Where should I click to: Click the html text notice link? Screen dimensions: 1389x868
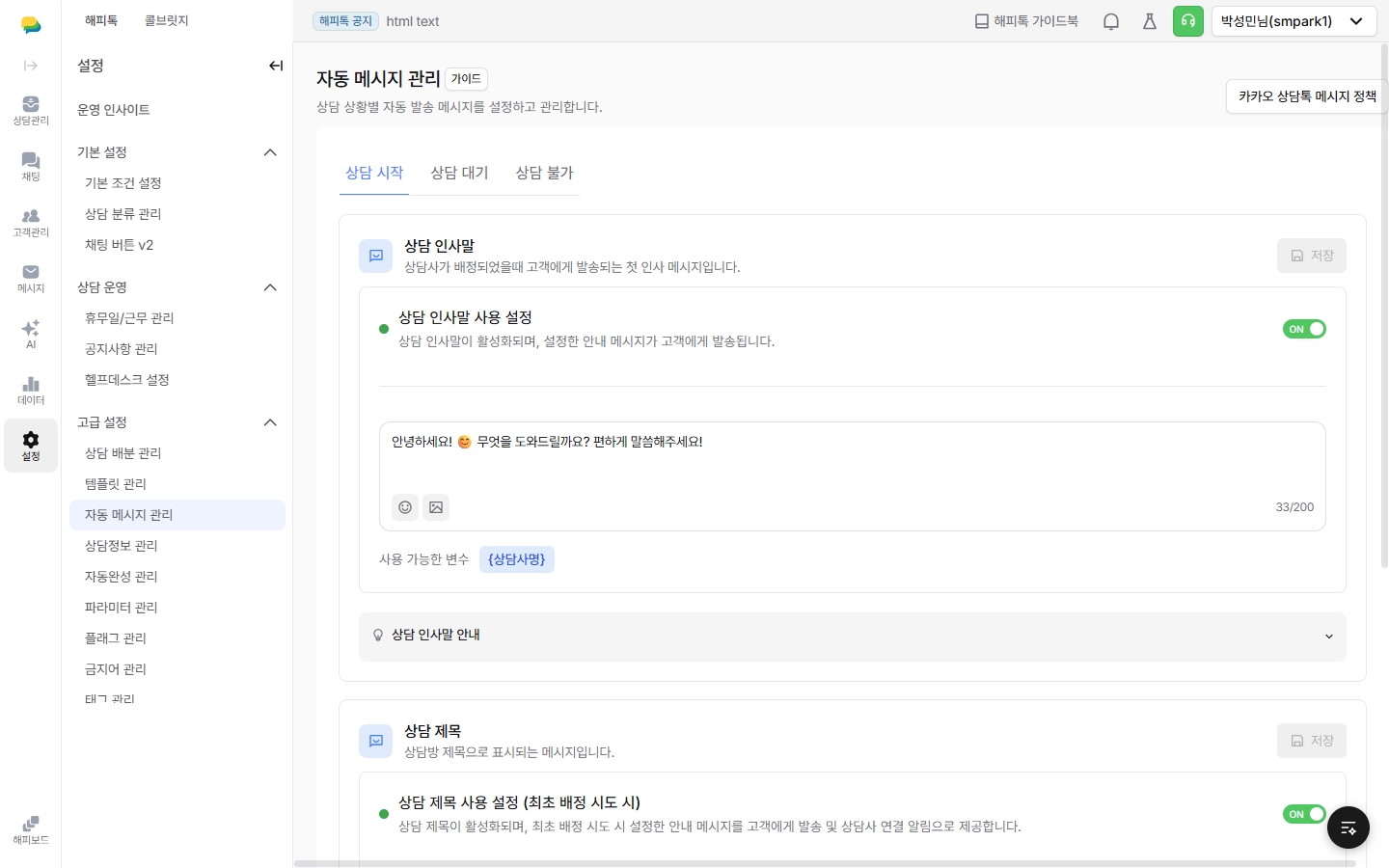click(413, 21)
